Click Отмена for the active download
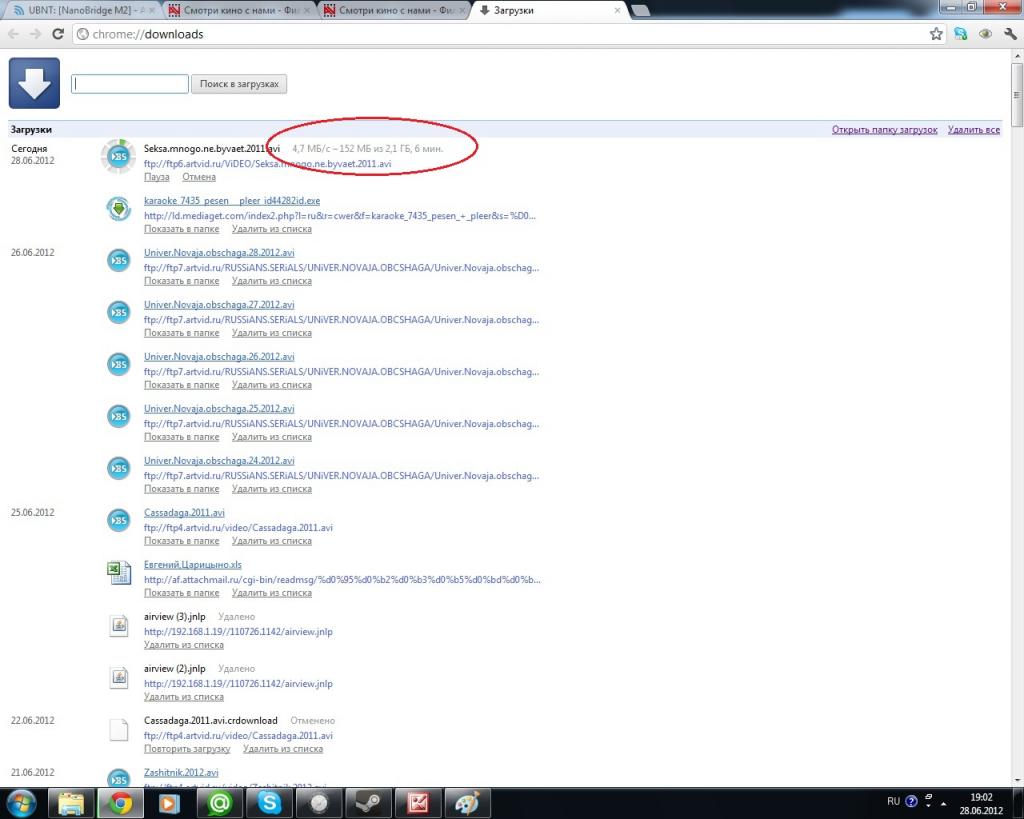Screen dimensions: 1024x819 [199, 177]
